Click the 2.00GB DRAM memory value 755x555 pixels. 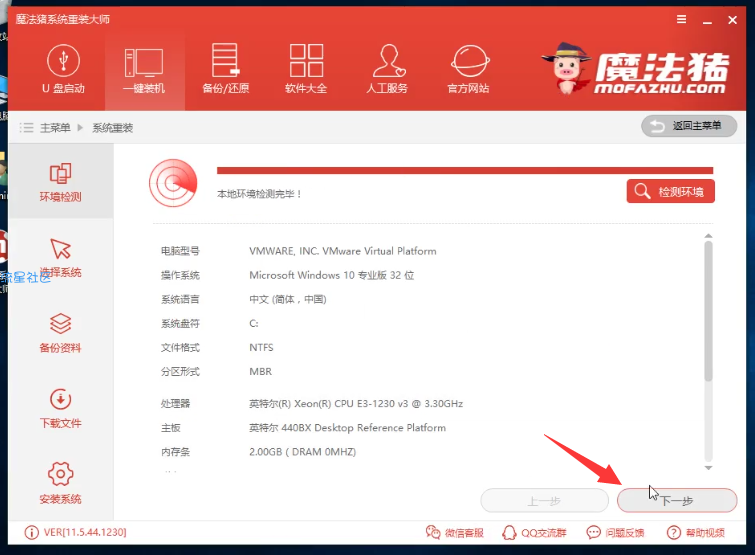click(302, 452)
